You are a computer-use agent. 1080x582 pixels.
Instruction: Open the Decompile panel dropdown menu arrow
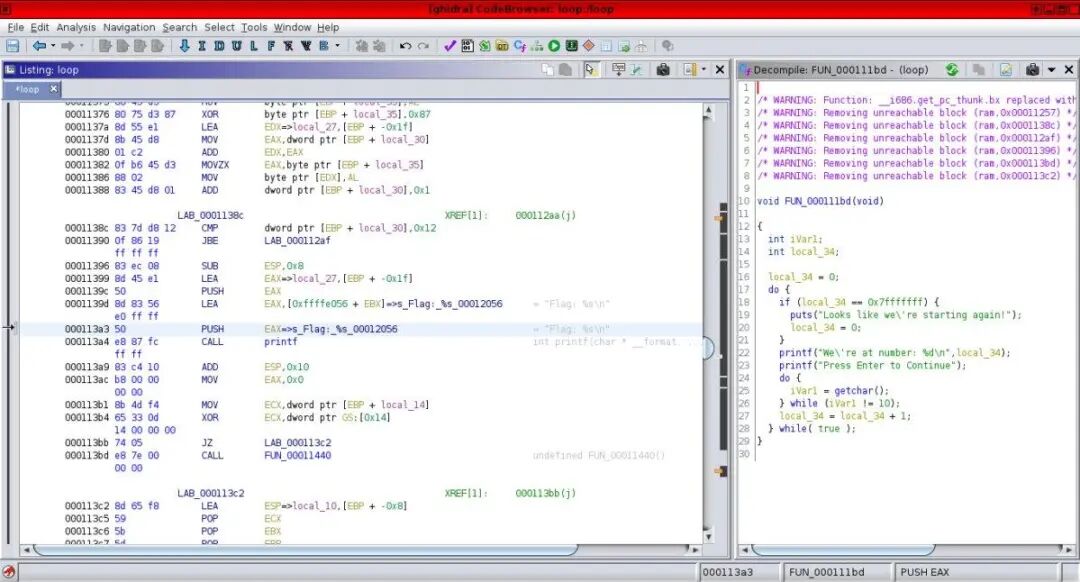[x=1052, y=70]
